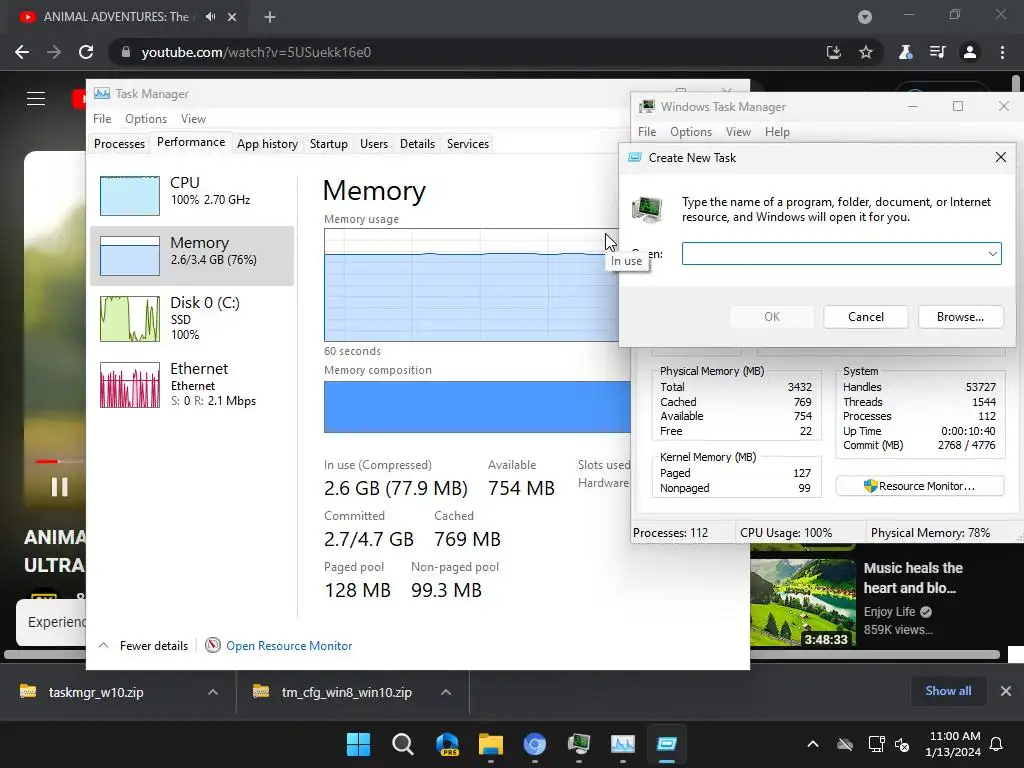Screen dimensions: 1024x768
Task: Open notifications bell in system tray
Action: [x=997, y=744]
